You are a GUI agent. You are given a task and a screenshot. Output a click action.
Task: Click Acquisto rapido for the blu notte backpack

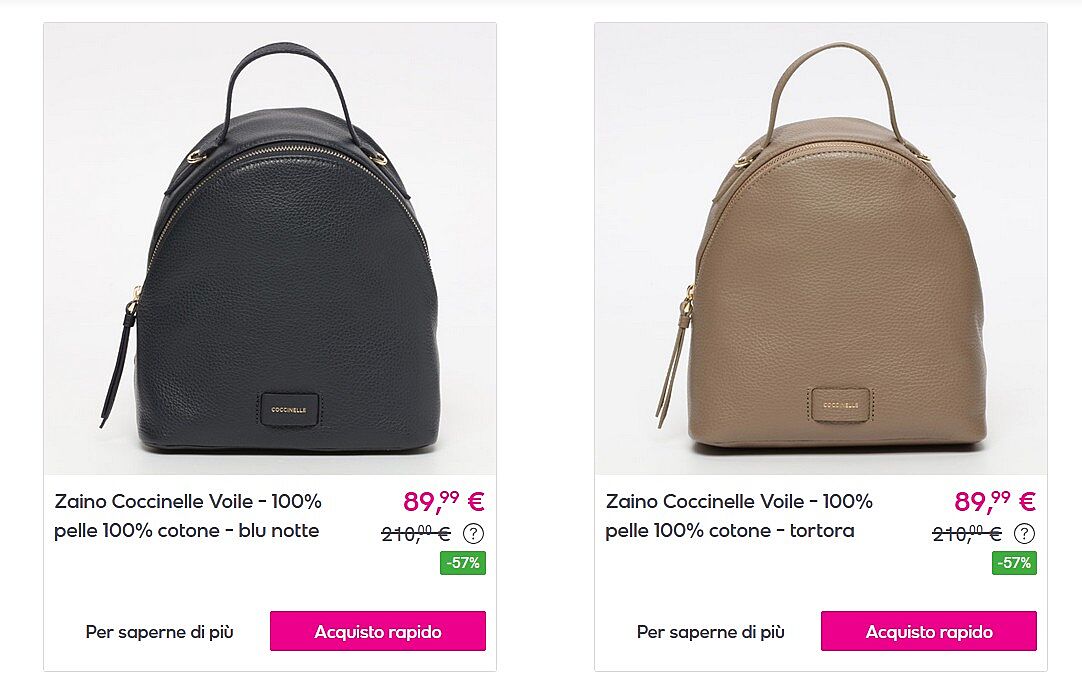pos(378,631)
